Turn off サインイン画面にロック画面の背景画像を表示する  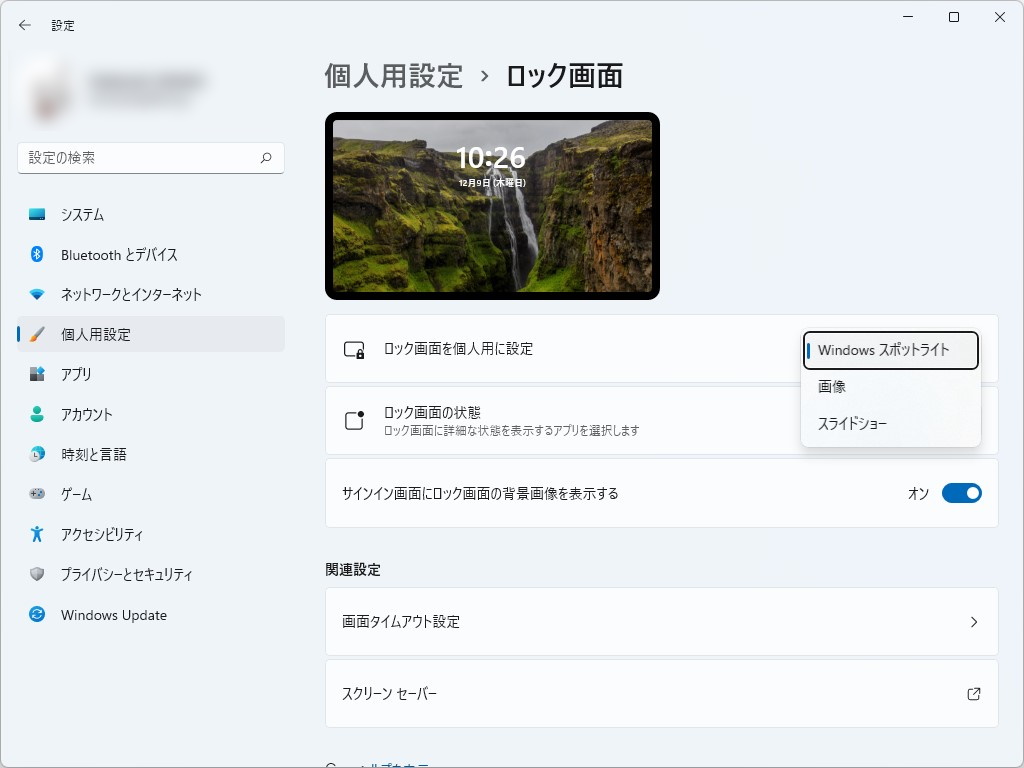coord(961,492)
